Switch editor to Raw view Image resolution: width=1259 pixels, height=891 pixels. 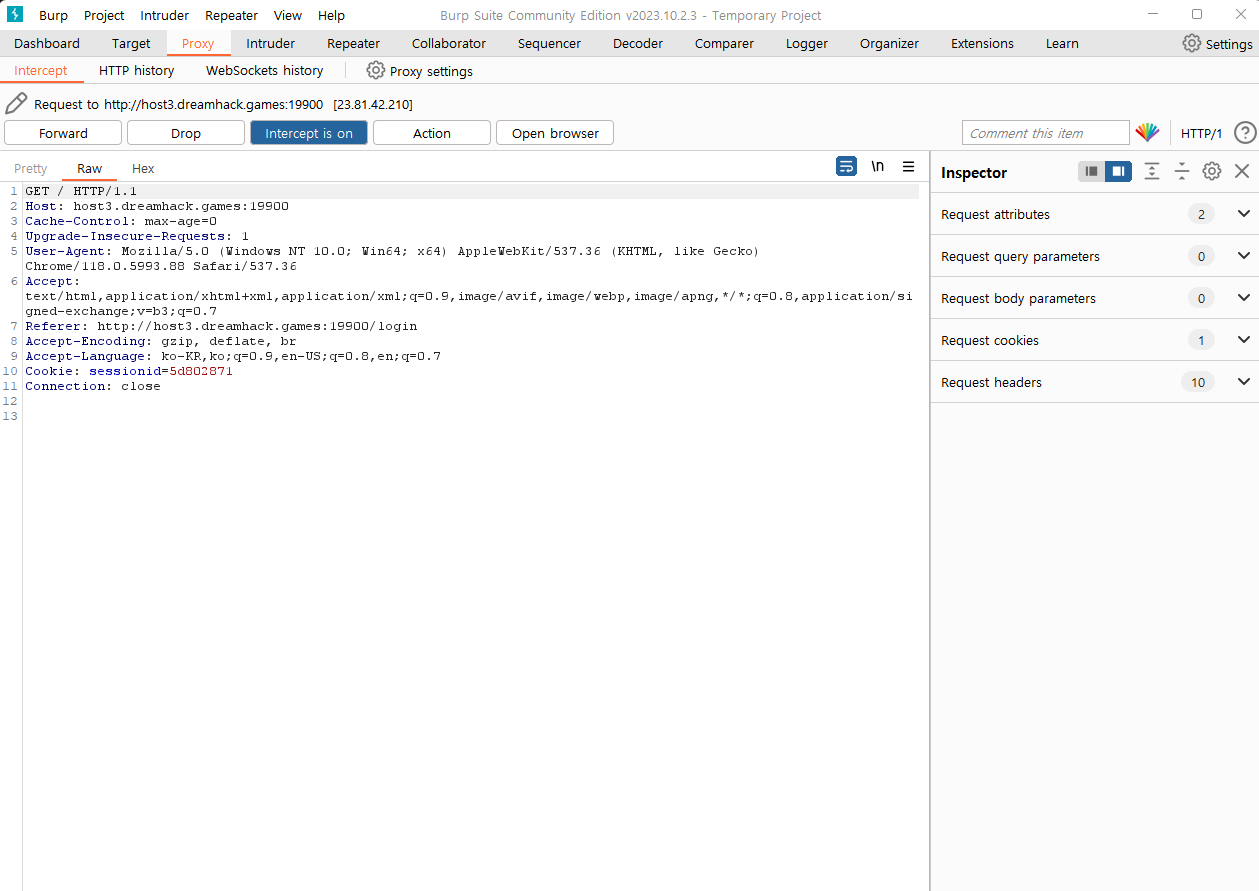(89, 168)
